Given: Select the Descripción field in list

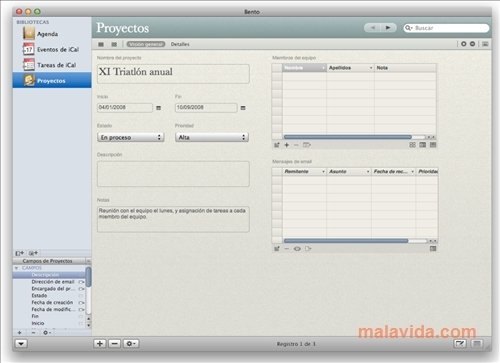Looking at the screenshot, I should (49, 275).
